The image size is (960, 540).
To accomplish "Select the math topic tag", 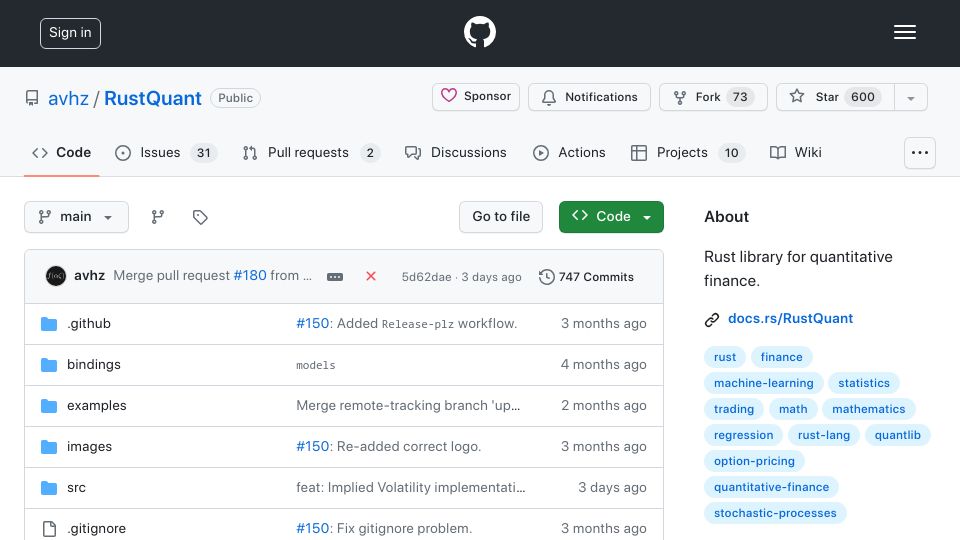I will click(793, 409).
